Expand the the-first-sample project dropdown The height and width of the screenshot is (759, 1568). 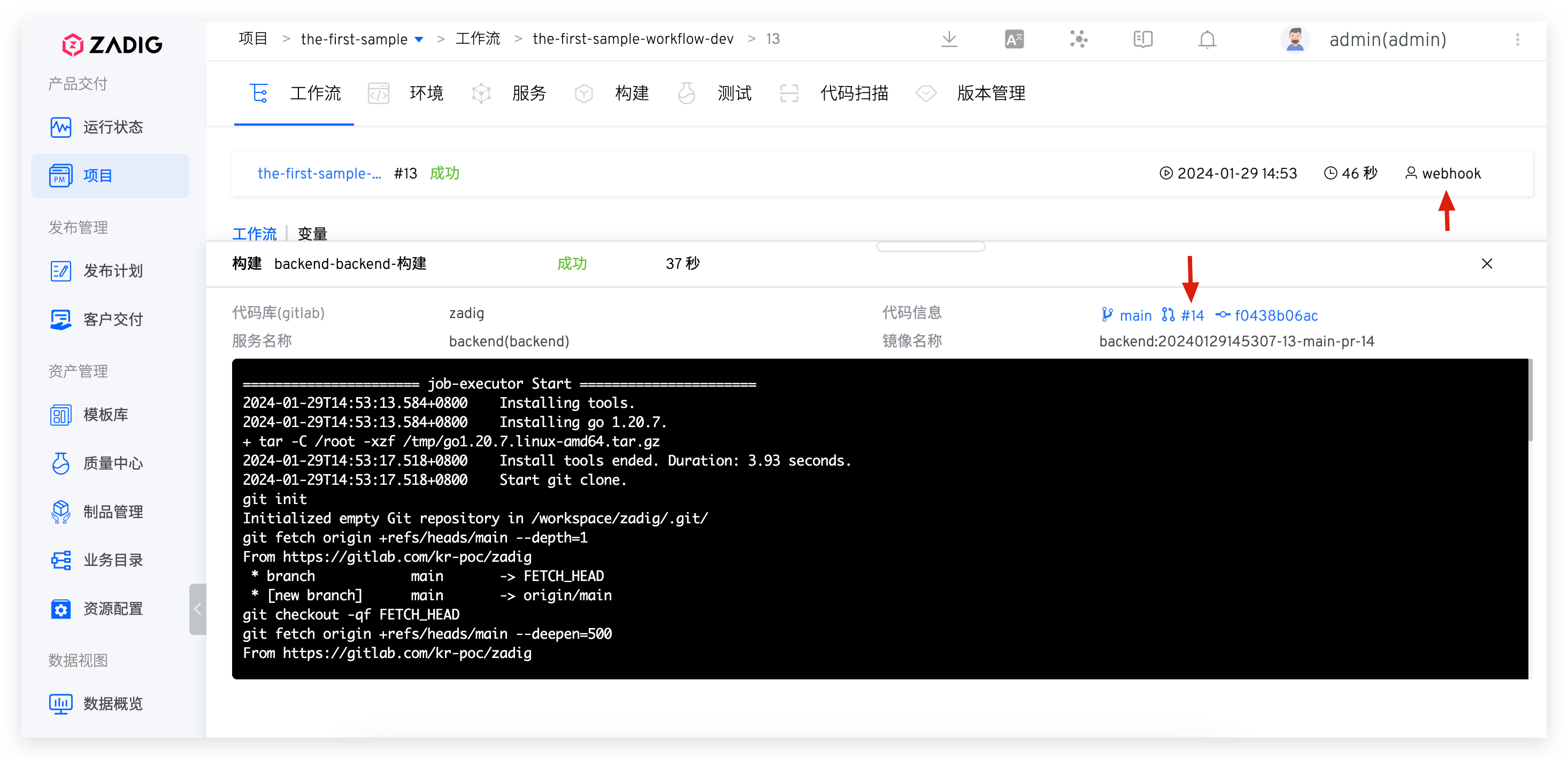pos(419,39)
